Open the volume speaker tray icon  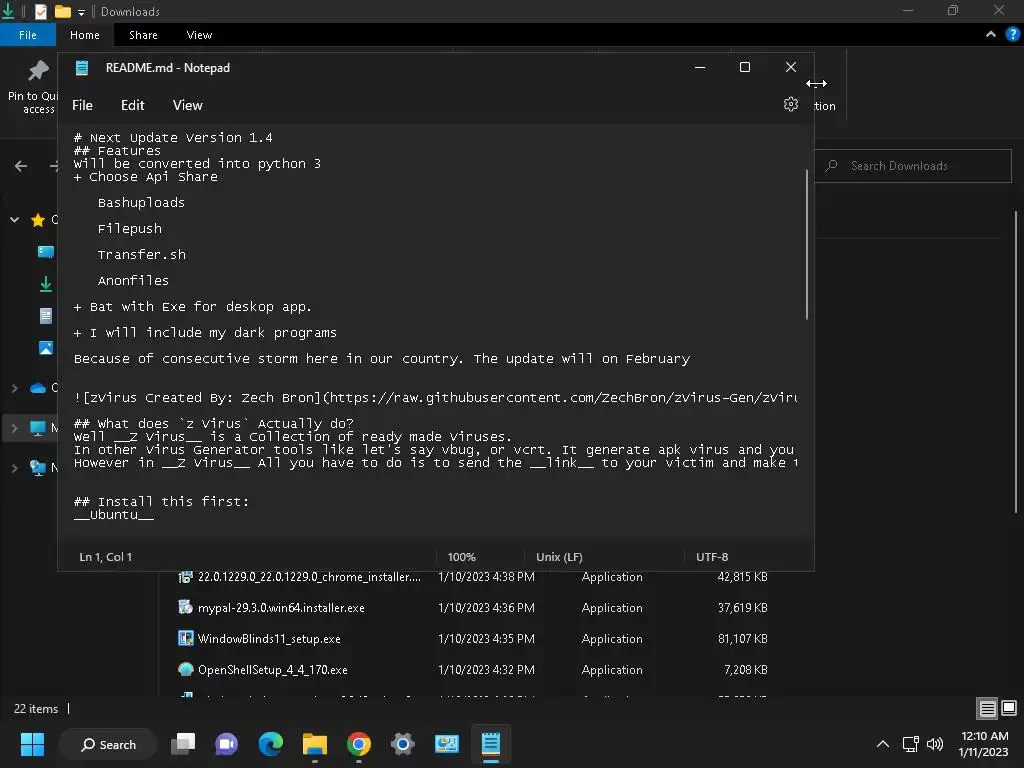click(935, 744)
